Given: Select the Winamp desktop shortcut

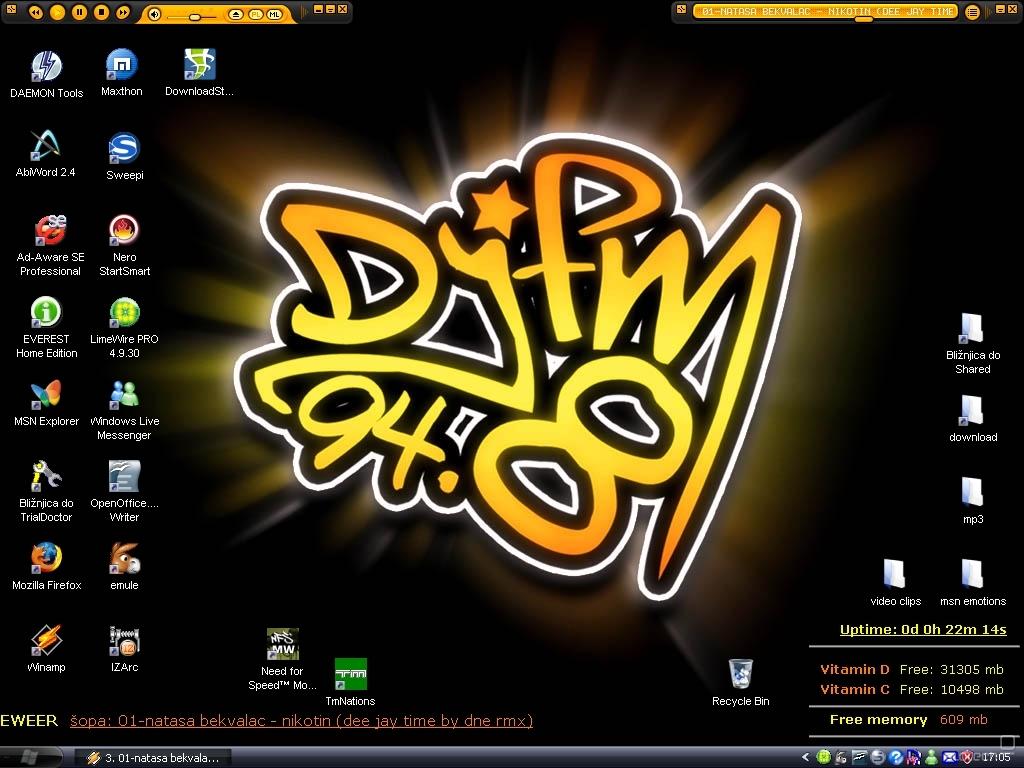Looking at the screenshot, I should tap(46, 649).
